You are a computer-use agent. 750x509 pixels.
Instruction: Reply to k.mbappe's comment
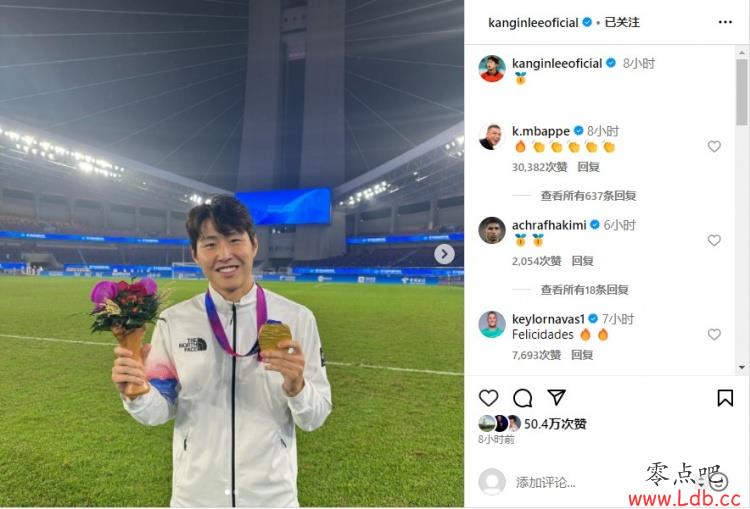pyautogui.click(x=588, y=167)
